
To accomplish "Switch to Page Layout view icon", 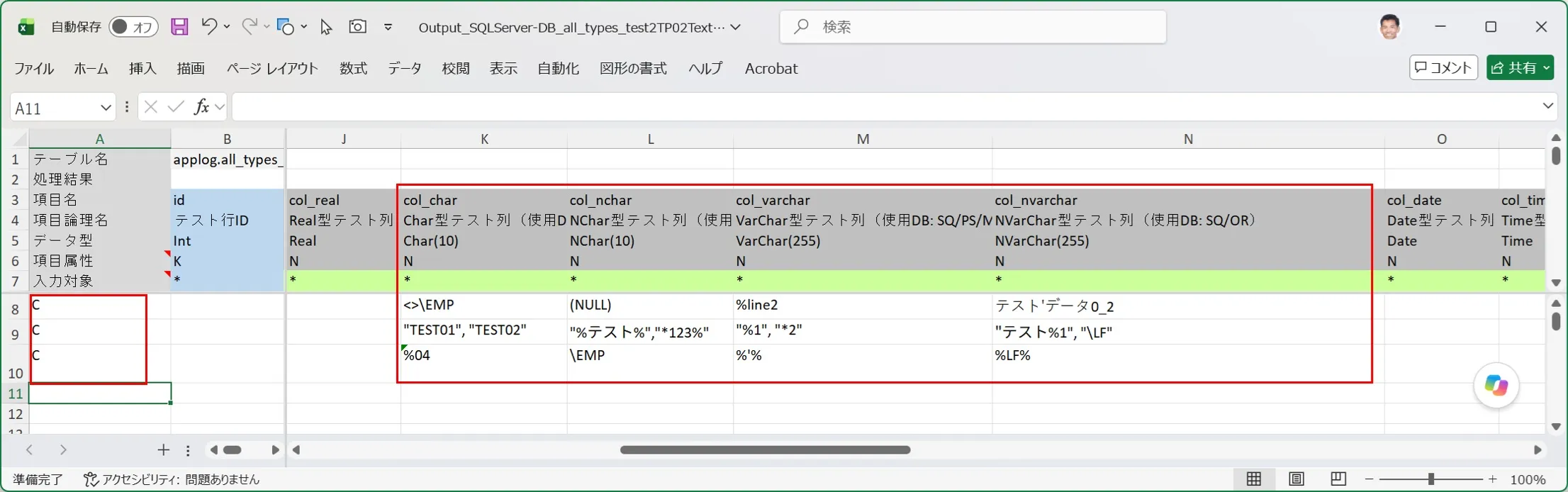I will click(1296, 479).
